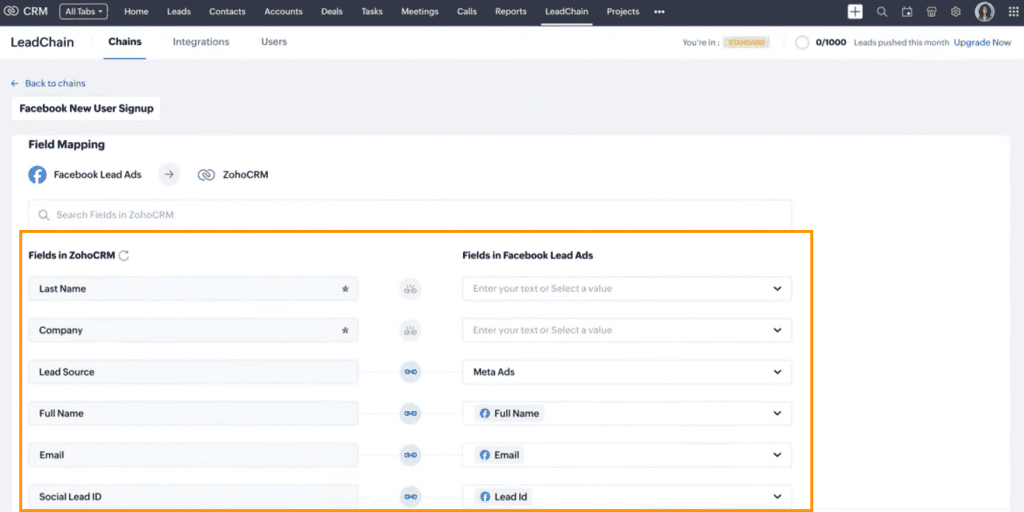The height and width of the screenshot is (512, 1024).
Task: Click the leads-pushed progress circle
Action: click(802, 42)
